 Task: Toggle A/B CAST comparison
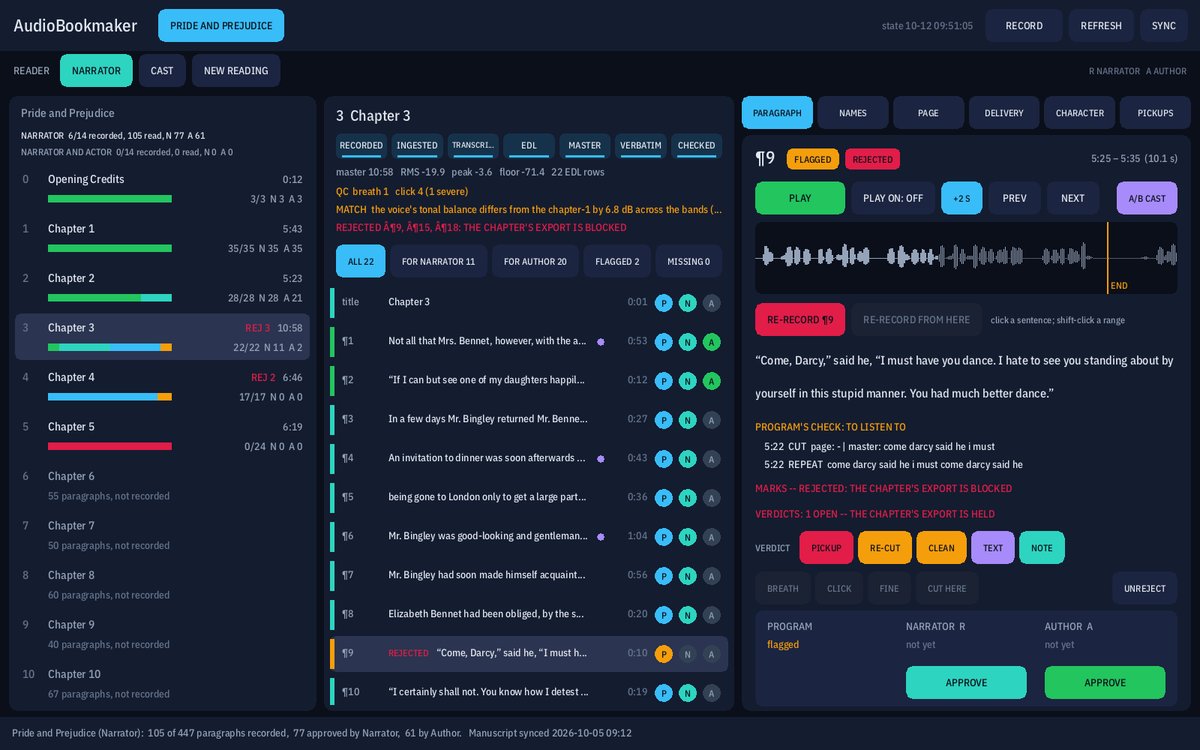(1147, 198)
